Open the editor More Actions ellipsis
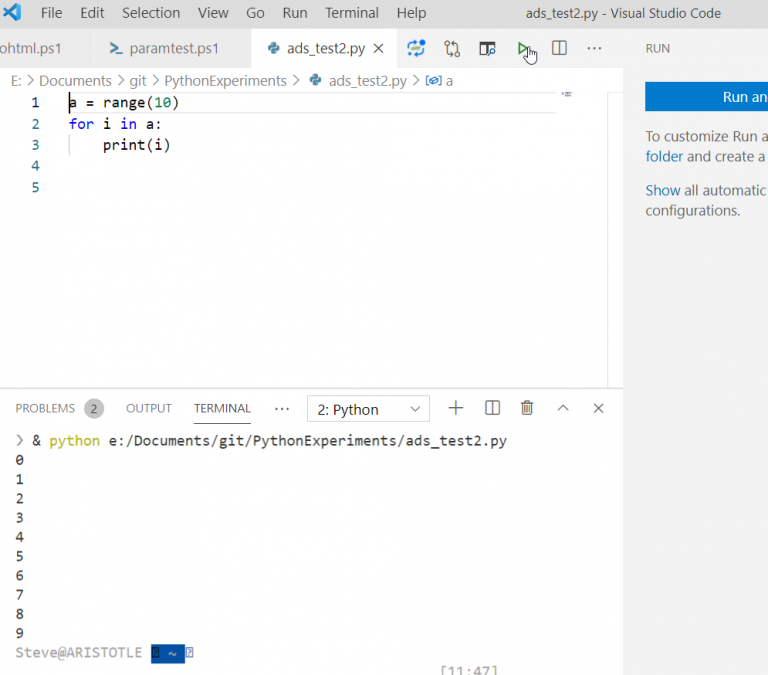The width and height of the screenshot is (768, 675). click(x=594, y=48)
